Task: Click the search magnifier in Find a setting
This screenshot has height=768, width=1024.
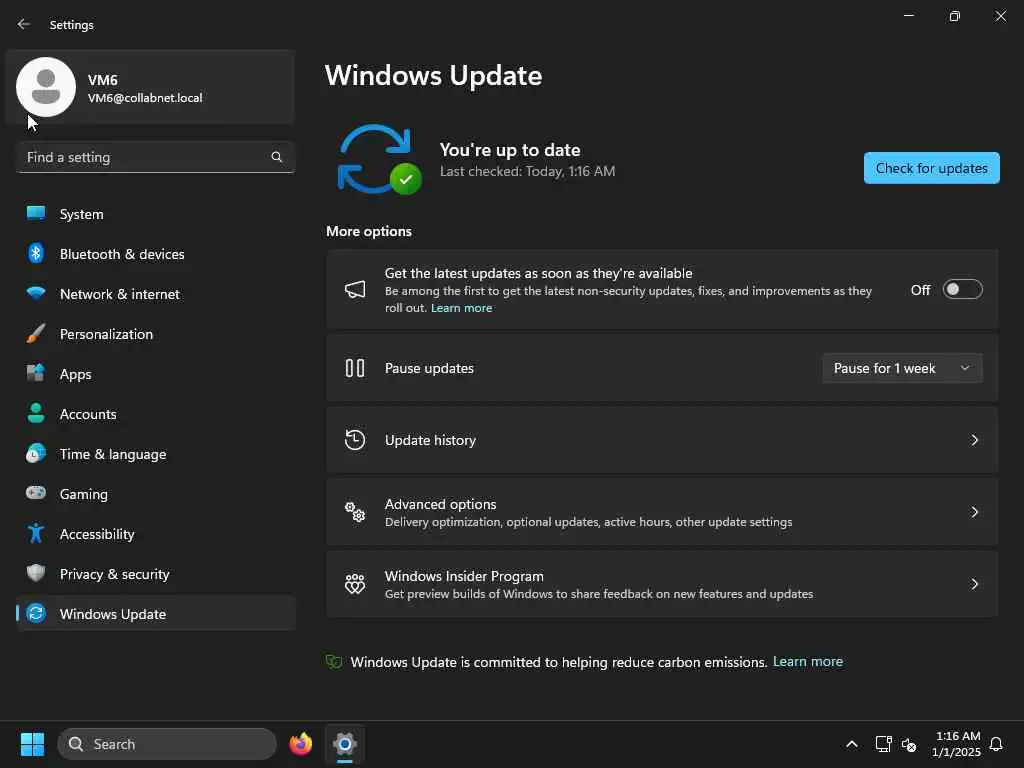Action: (276, 157)
